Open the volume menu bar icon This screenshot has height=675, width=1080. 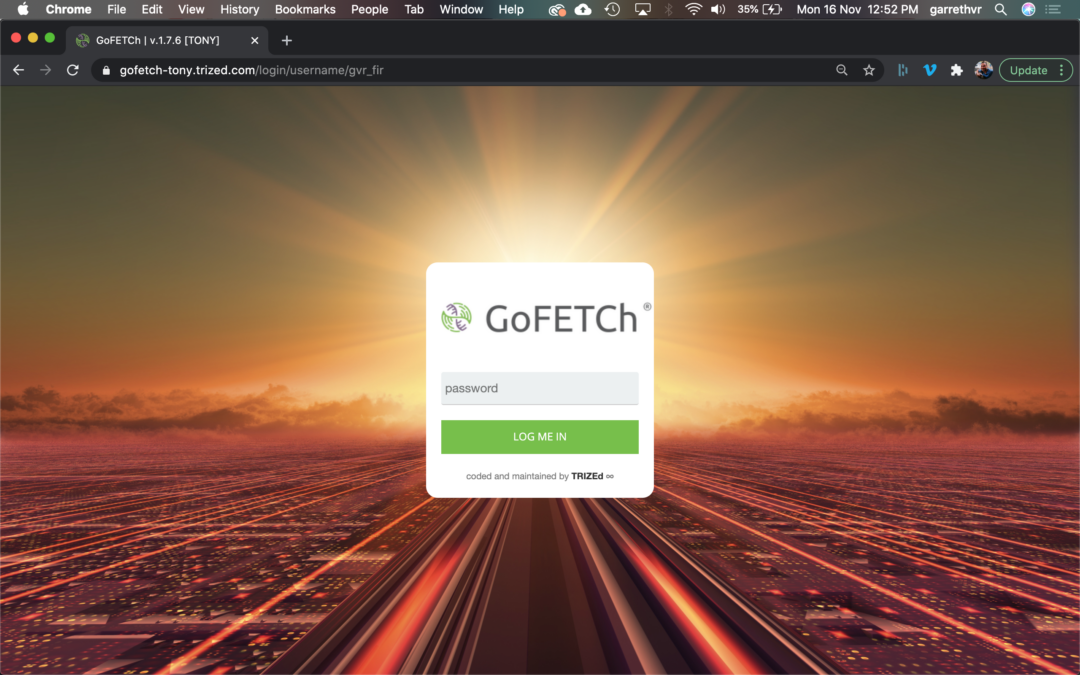(x=718, y=10)
